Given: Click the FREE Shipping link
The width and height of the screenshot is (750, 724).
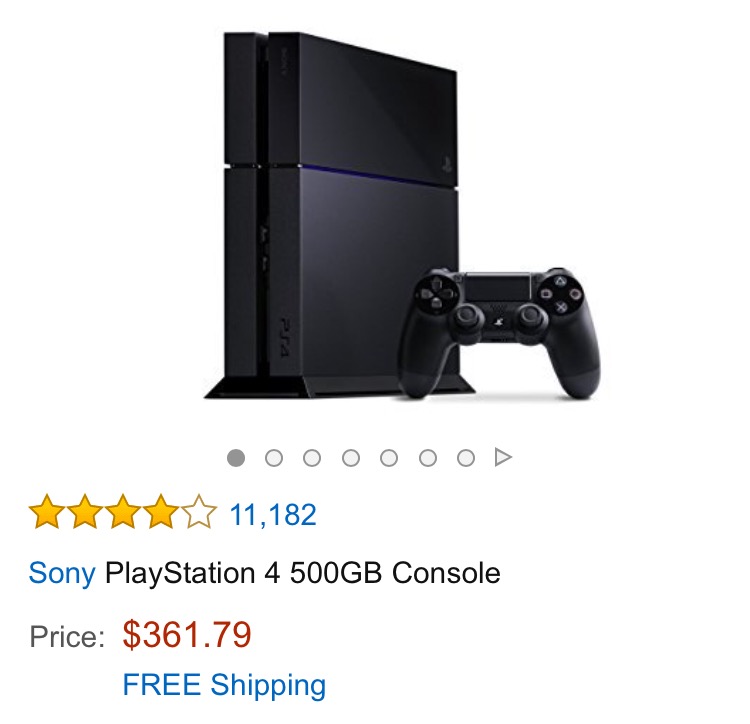Looking at the screenshot, I should [x=224, y=685].
